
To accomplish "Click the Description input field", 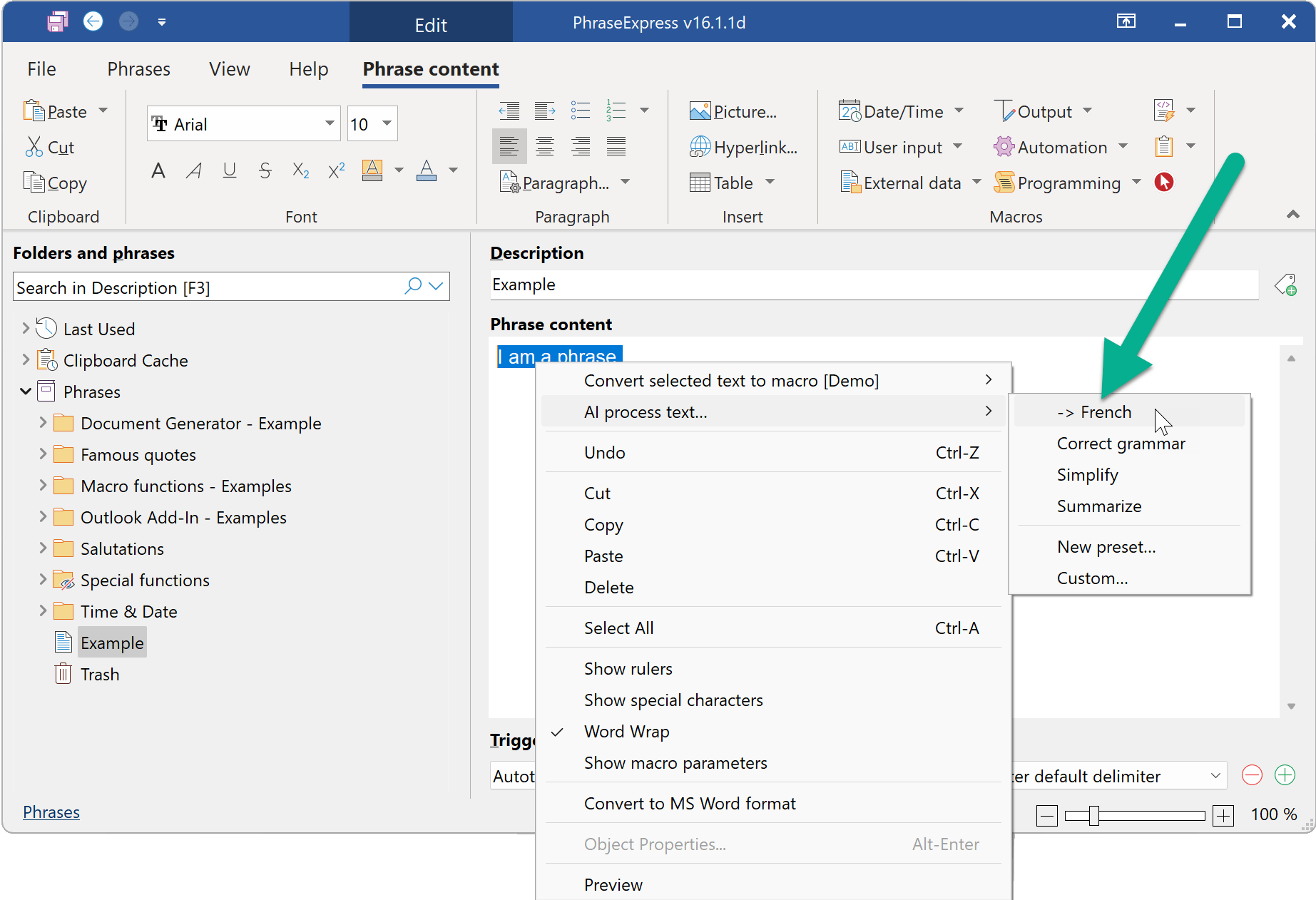I will (874, 285).
